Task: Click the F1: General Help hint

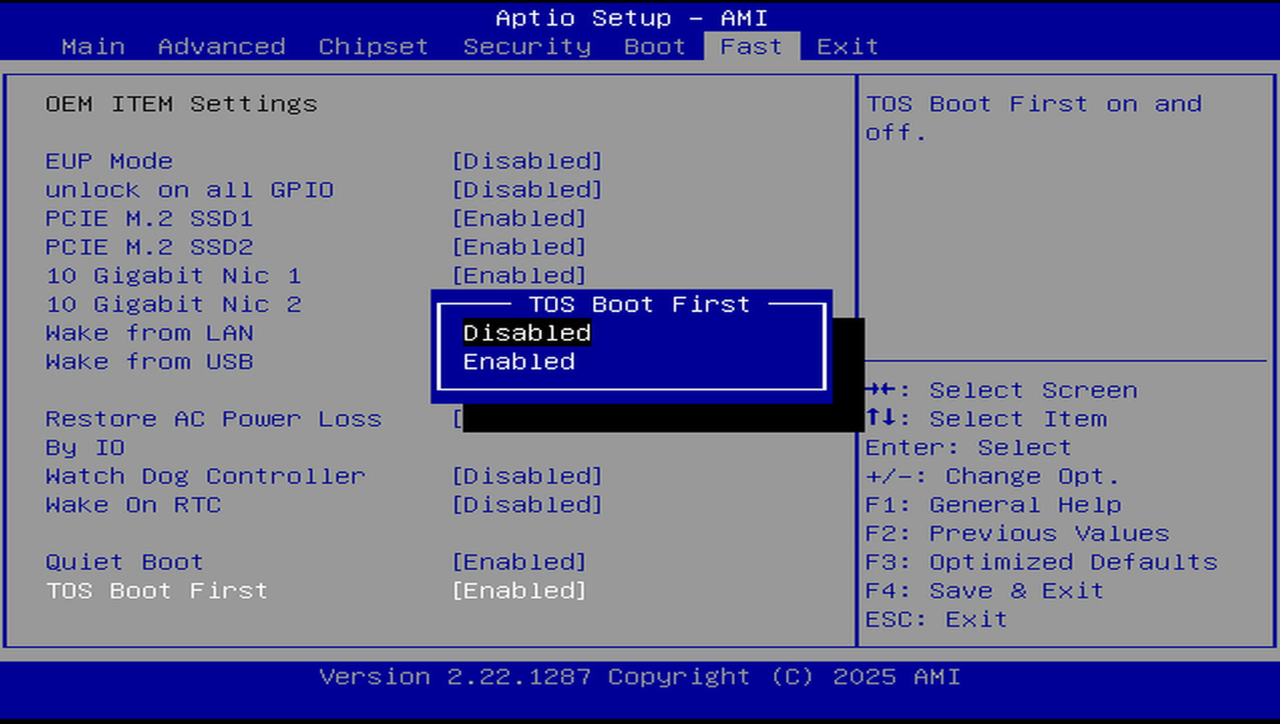Action: pyautogui.click(x=993, y=505)
